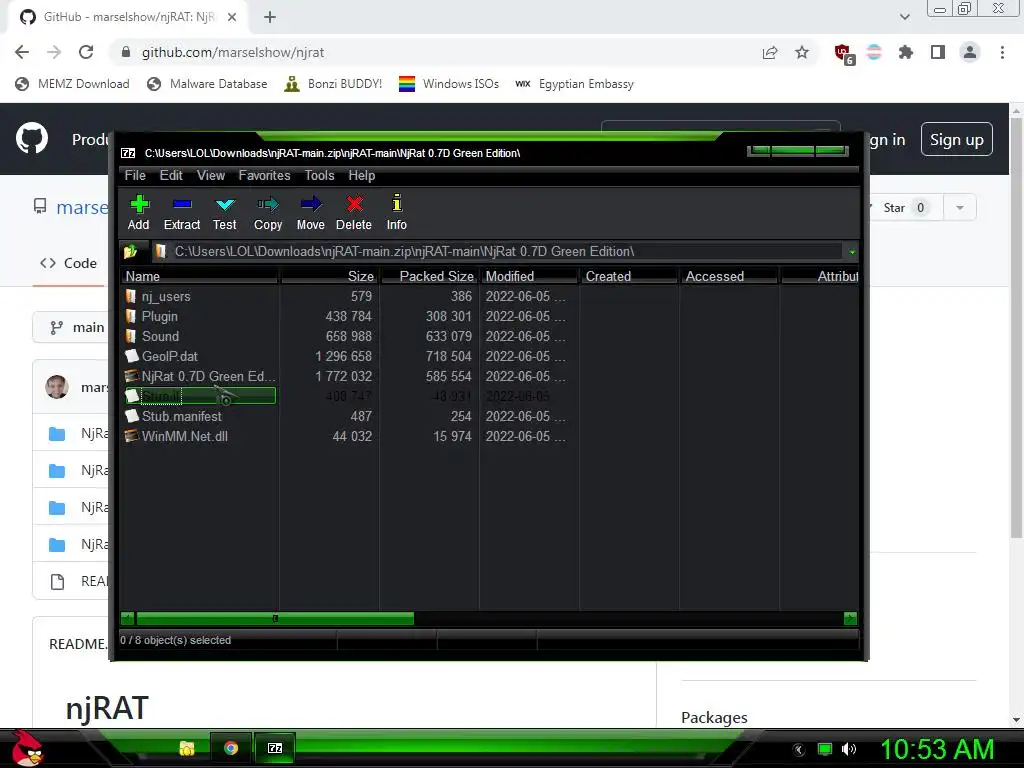Click the Info toolbar icon
The width and height of the screenshot is (1024, 768).
[396, 212]
